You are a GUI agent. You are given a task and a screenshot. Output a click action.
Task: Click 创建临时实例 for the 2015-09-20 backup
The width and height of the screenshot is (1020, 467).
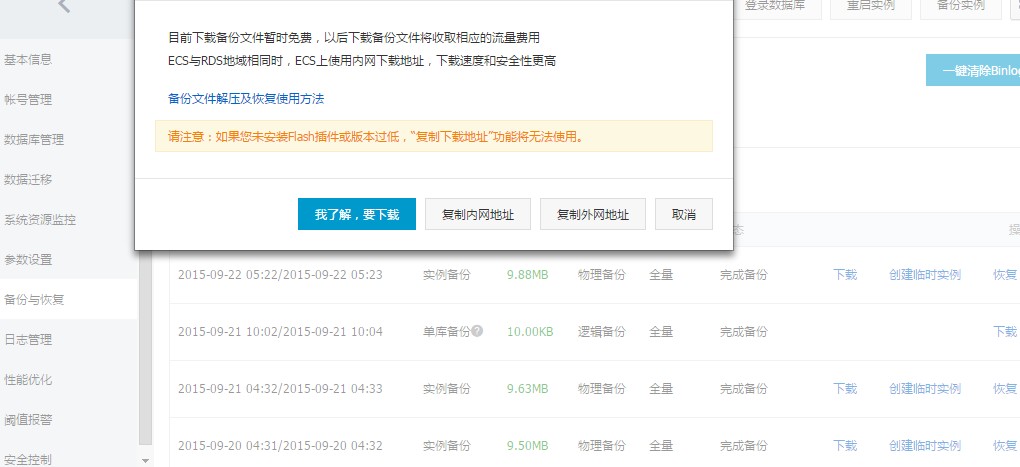coord(924,445)
